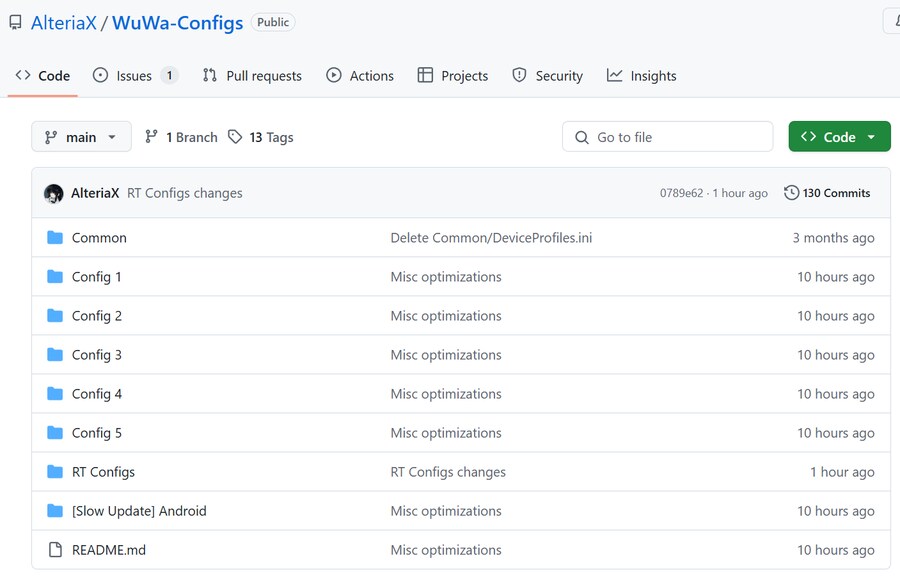Open the main branch selector dropdown
The width and height of the screenshot is (900, 579).
click(81, 137)
